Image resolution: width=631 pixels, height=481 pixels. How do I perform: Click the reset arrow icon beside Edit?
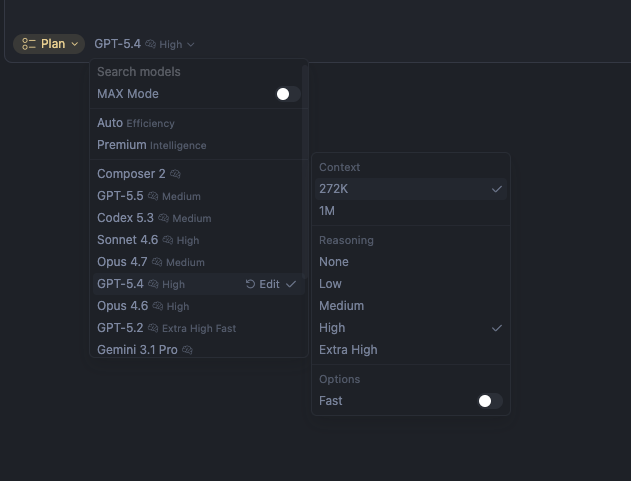click(x=250, y=284)
